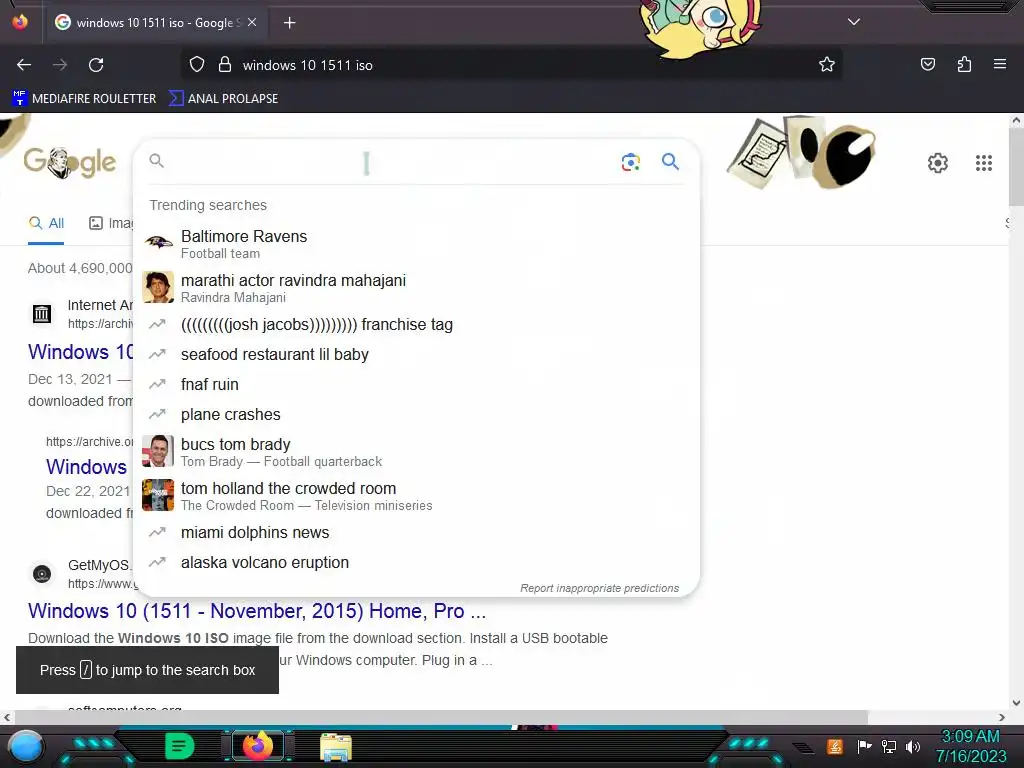Image resolution: width=1024 pixels, height=768 pixels.
Task: Submit search with blue magnifier button
Action: click(x=670, y=161)
